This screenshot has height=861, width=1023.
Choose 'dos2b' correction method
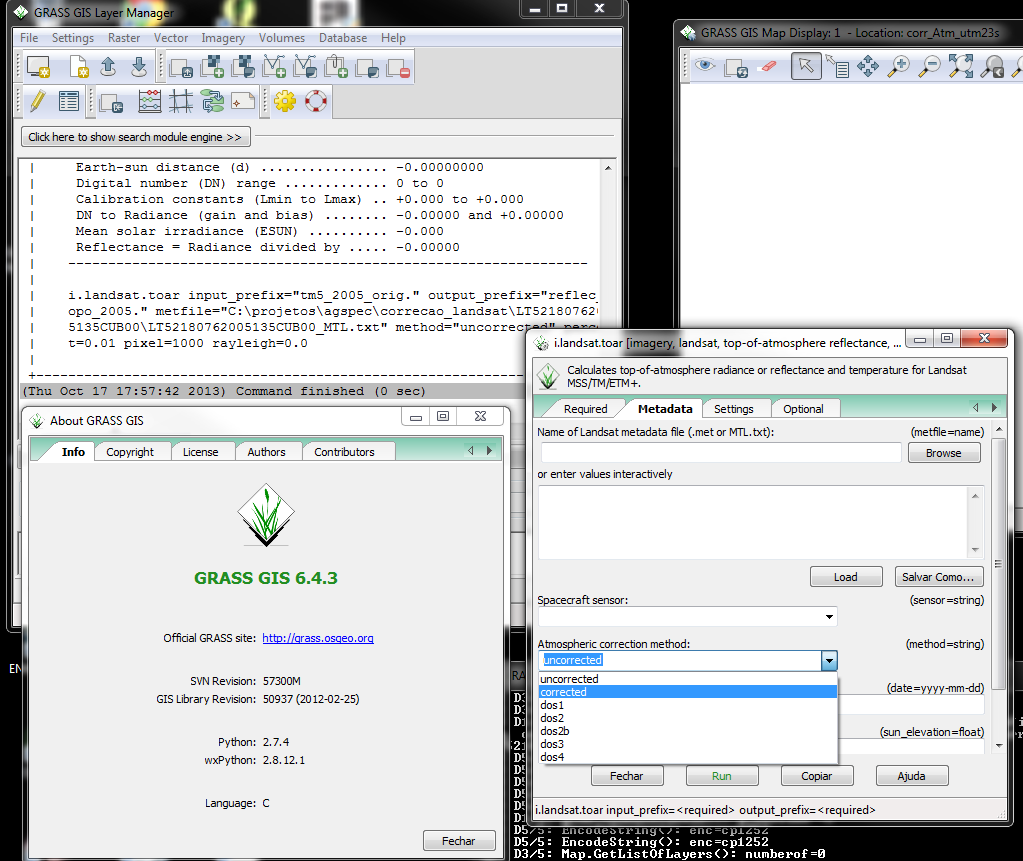688,731
